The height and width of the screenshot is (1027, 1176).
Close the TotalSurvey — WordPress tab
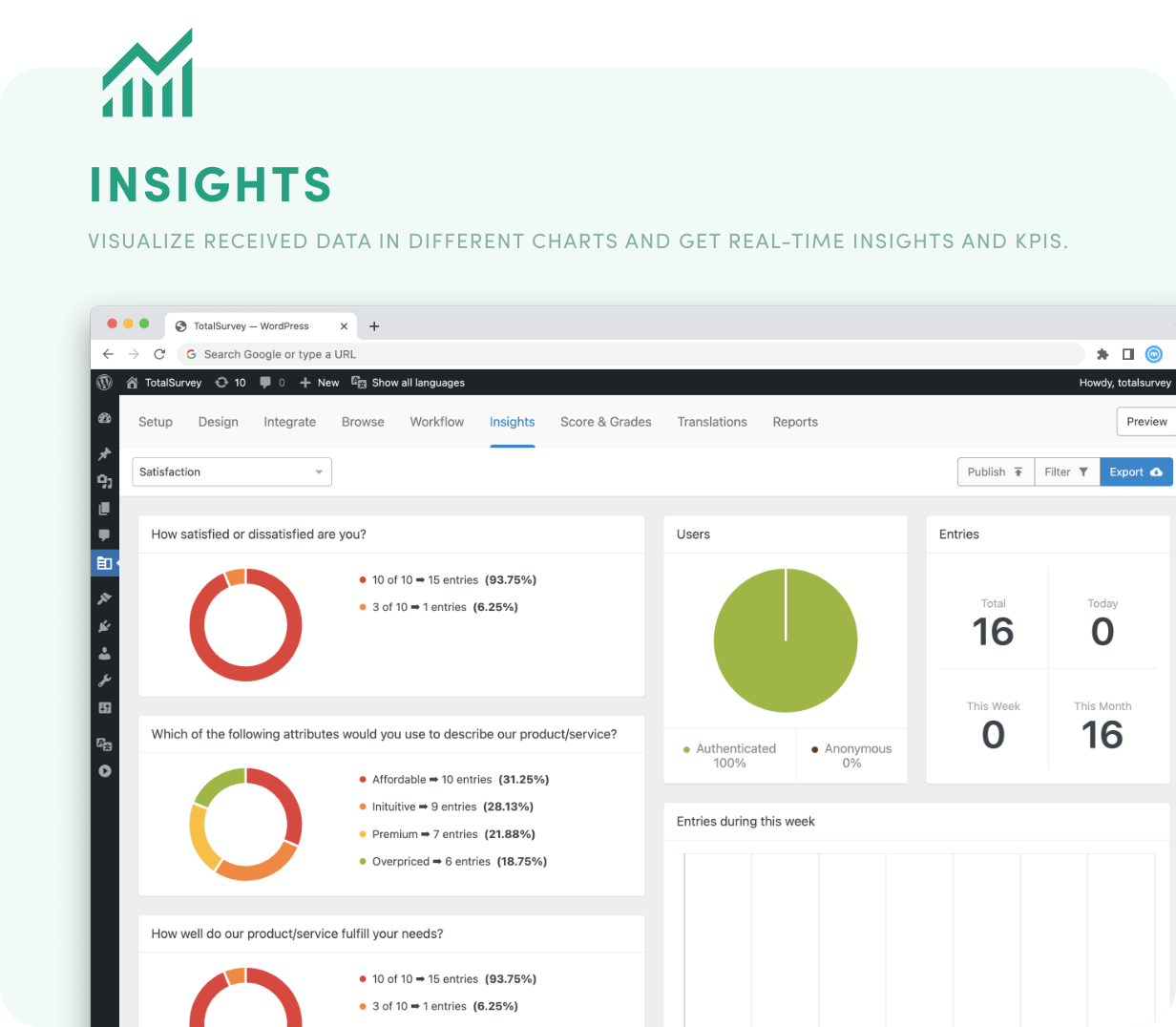pos(344,326)
